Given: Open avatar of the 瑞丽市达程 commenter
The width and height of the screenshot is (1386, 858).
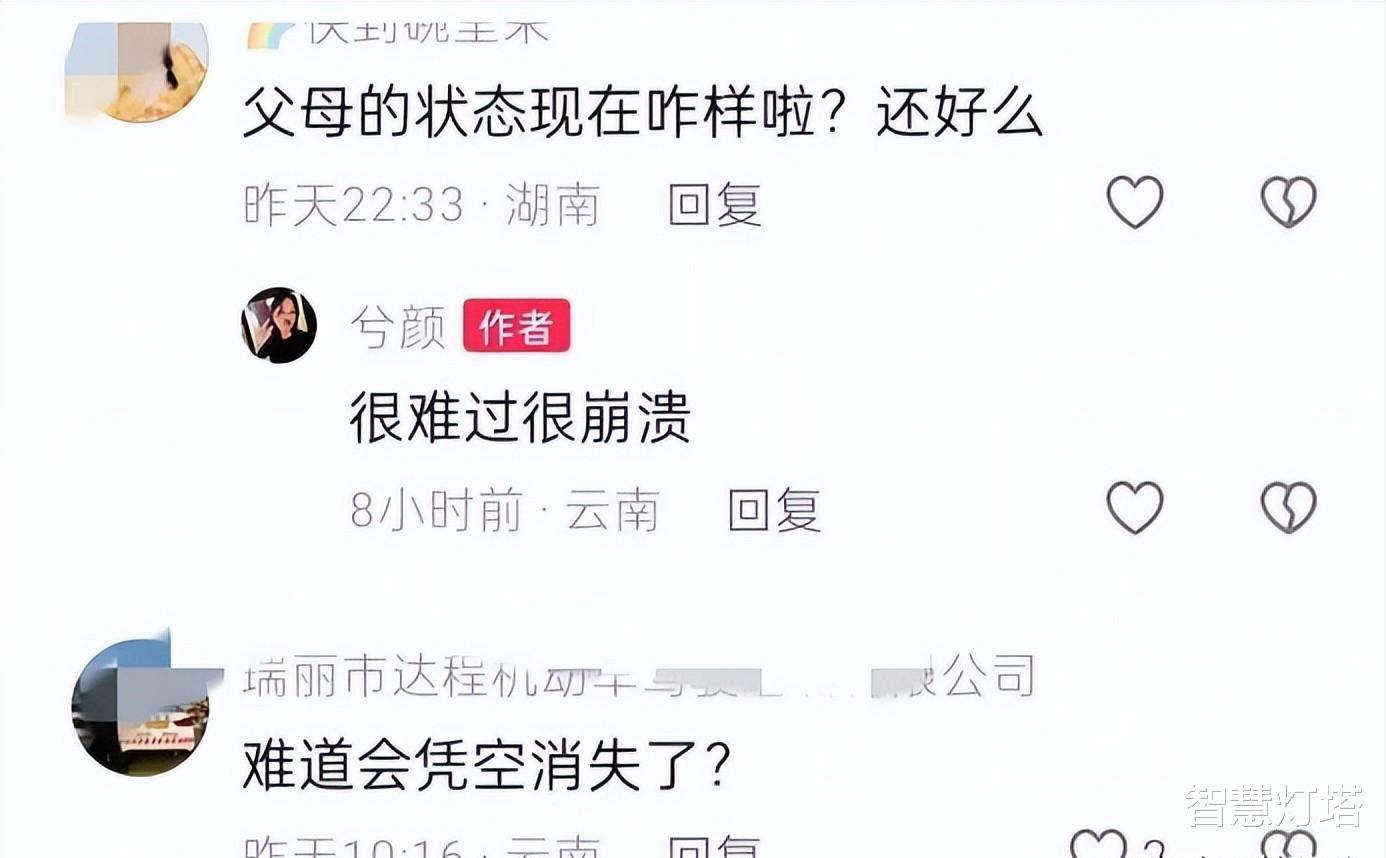Looking at the screenshot, I should pyautogui.click(x=141, y=706).
